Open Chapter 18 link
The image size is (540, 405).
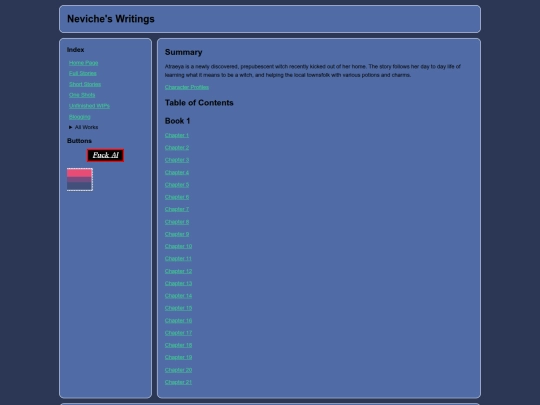(x=178, y=345)
